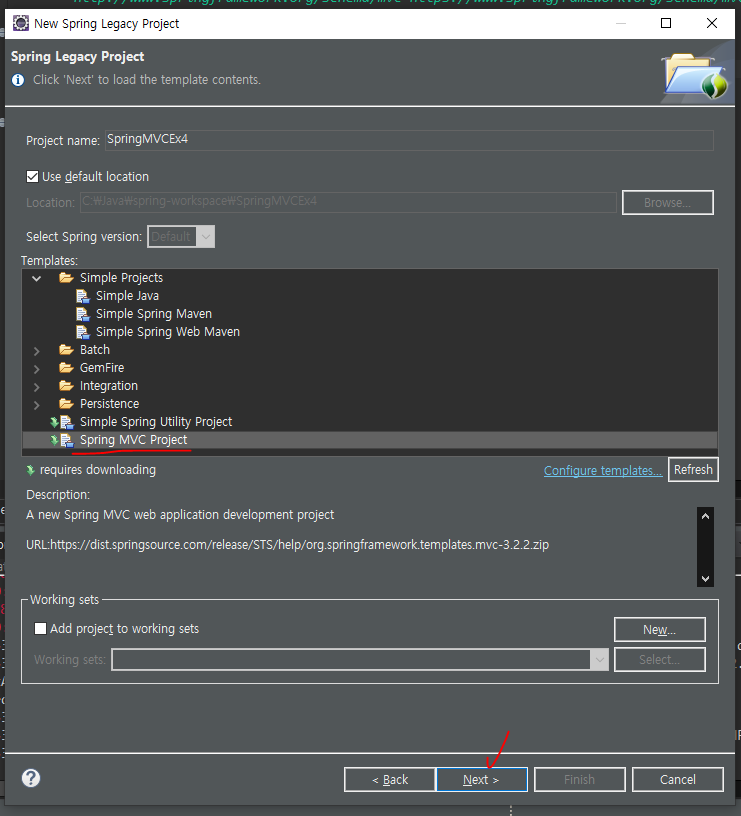Click Simple Spring Maven template icon
Viewport: 741px width, 816px height.
[83, 314]
